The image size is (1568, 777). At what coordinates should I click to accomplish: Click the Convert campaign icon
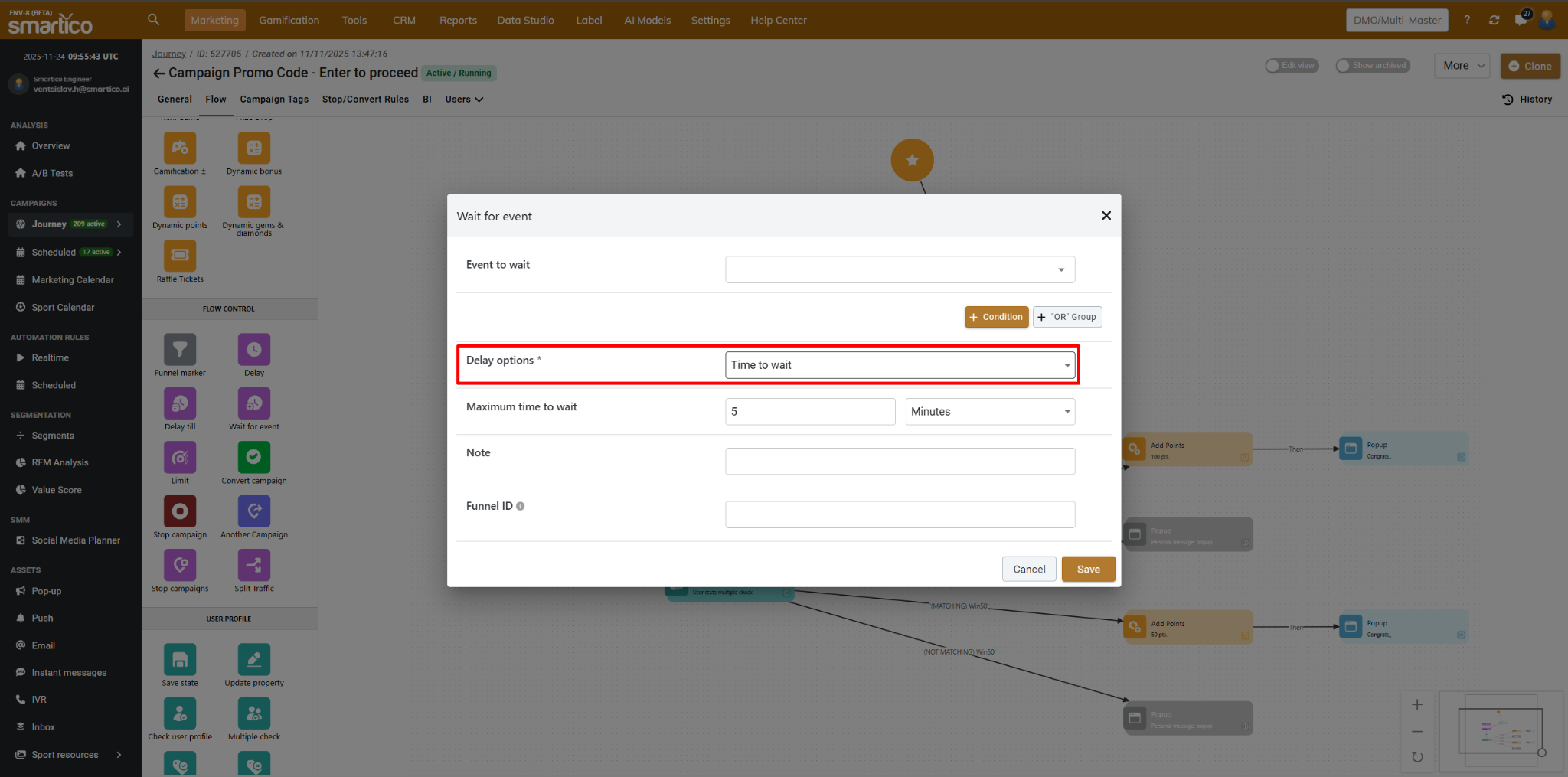point(253,458)
